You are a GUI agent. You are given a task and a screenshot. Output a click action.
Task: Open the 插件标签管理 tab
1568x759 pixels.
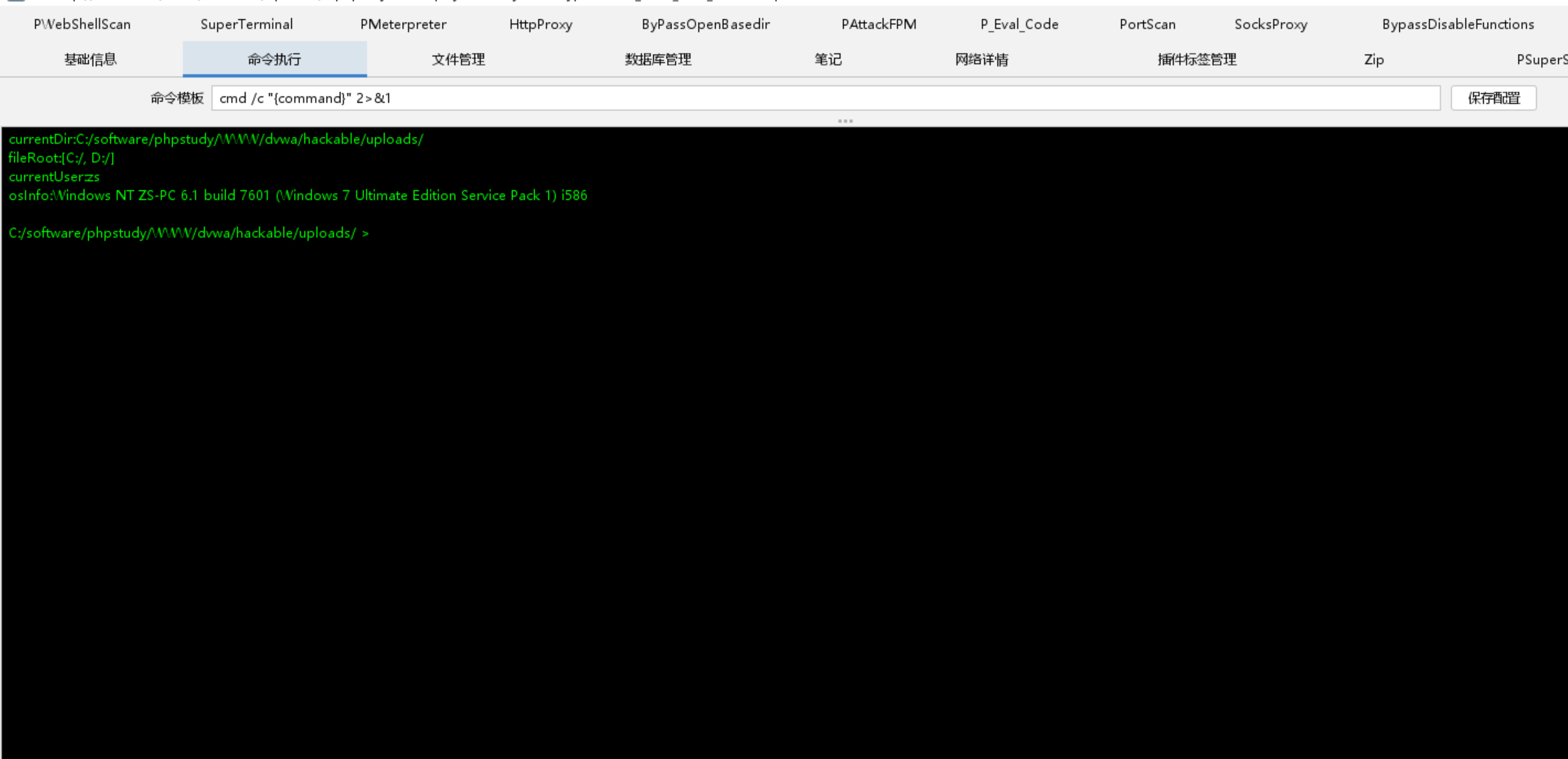1197,59
